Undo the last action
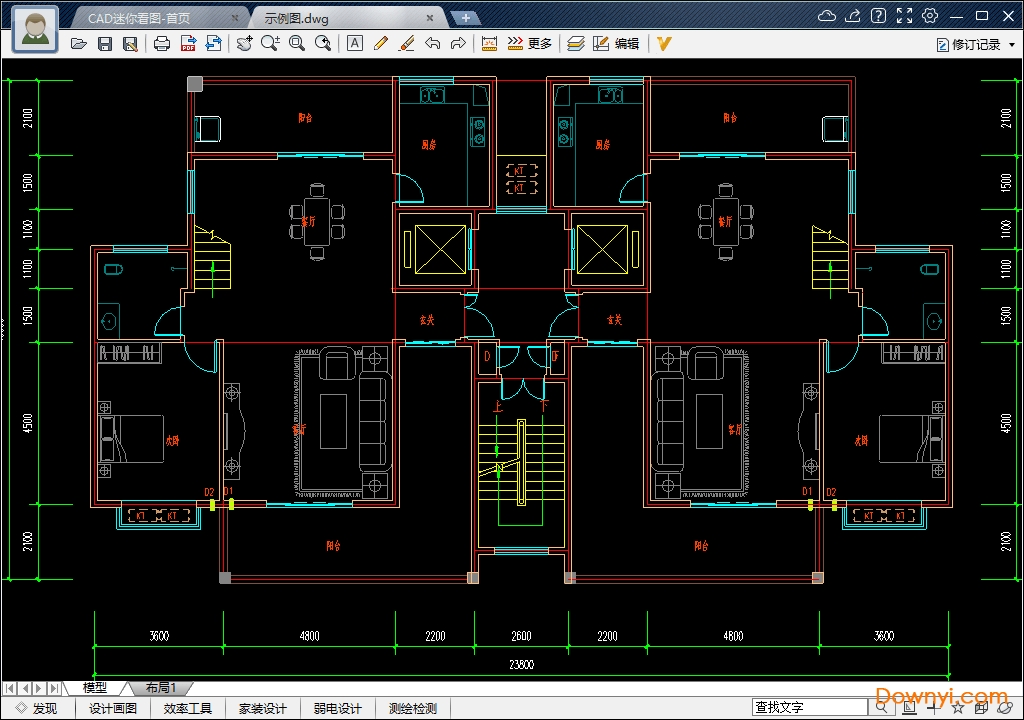The width and height of the screenshot is (1024, 720). [432, 44]
